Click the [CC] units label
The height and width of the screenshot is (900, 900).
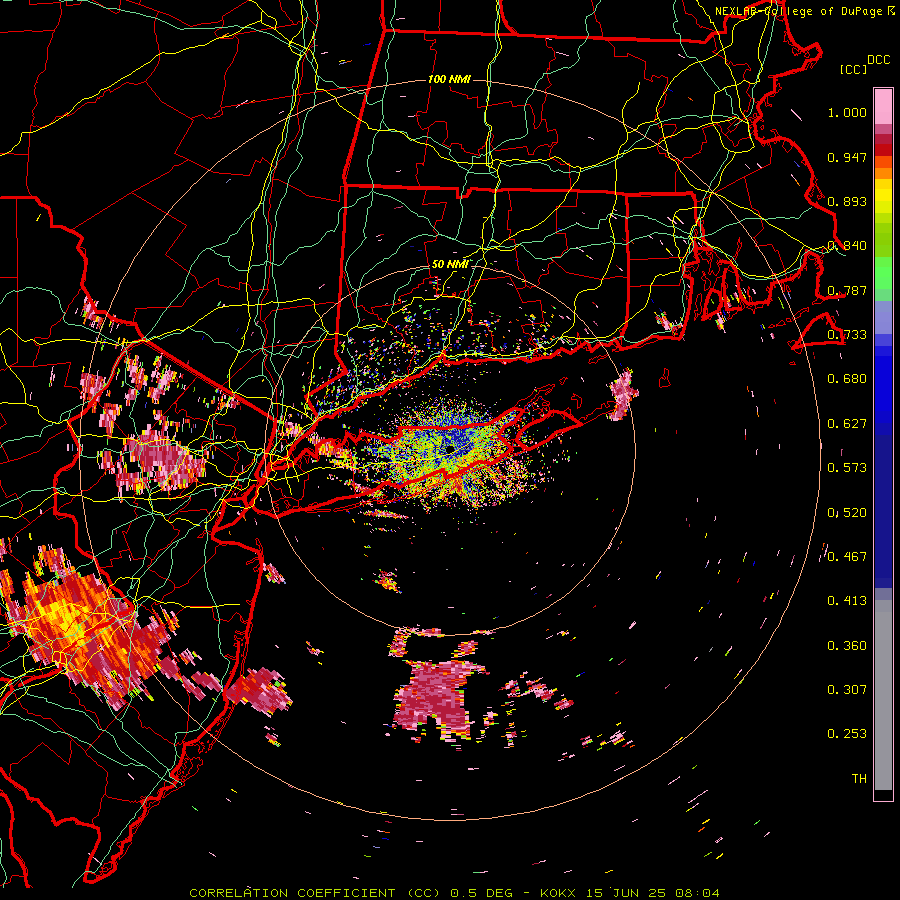coord(854,69)
